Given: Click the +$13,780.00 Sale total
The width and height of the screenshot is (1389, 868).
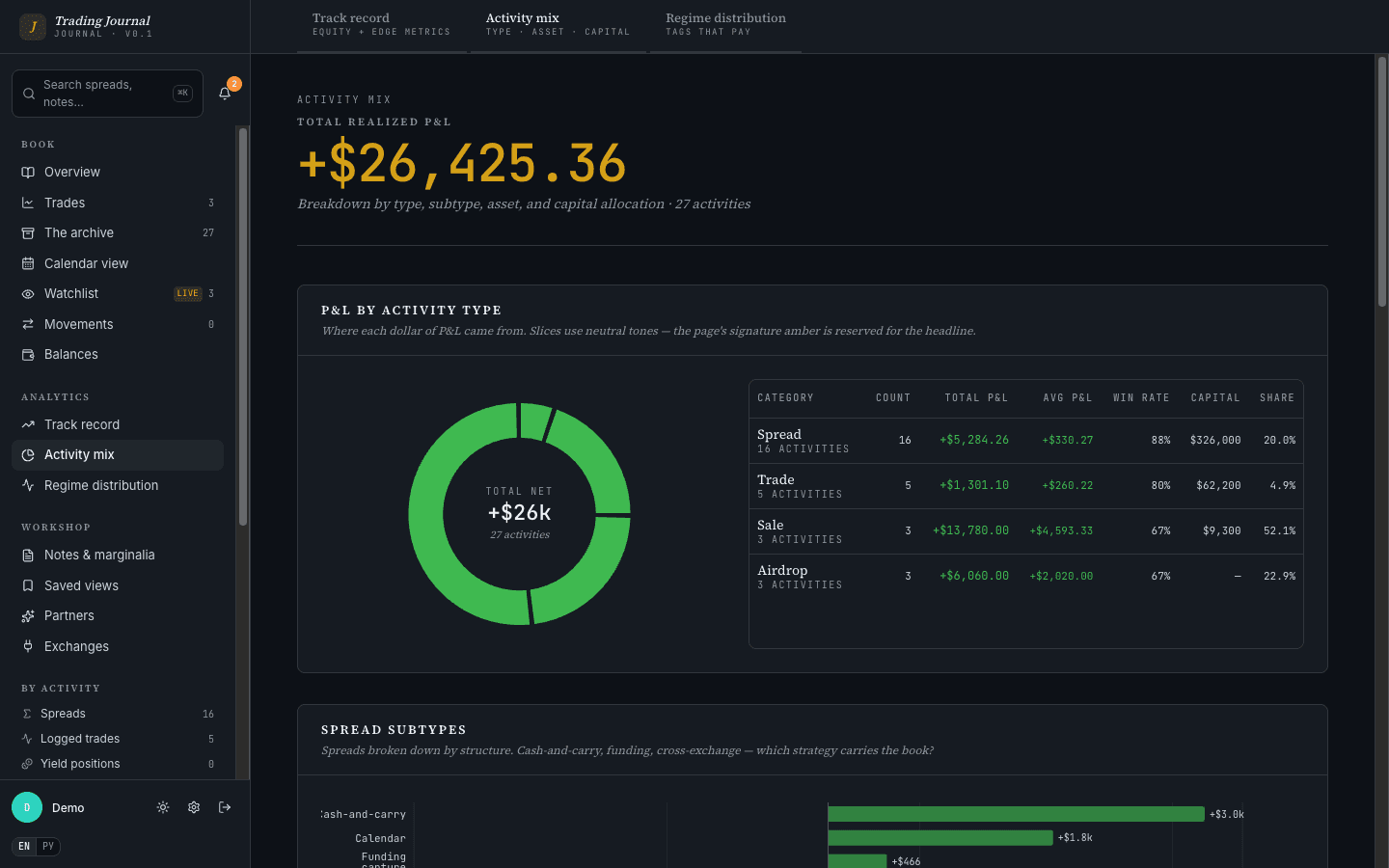Looking at the screenshot, I should 970,530.
